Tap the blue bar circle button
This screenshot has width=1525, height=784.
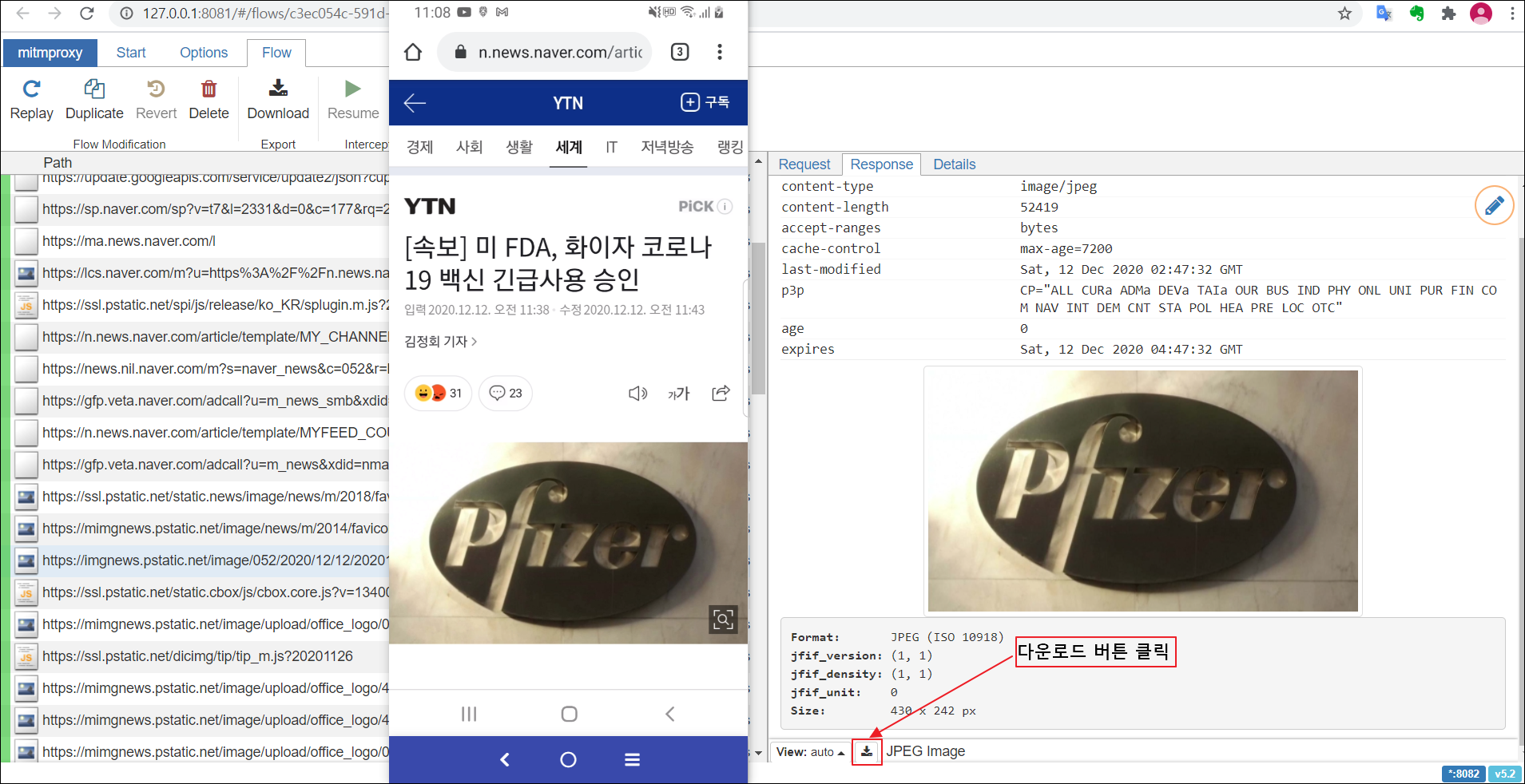pyautogui.click(x=568, y=759)
